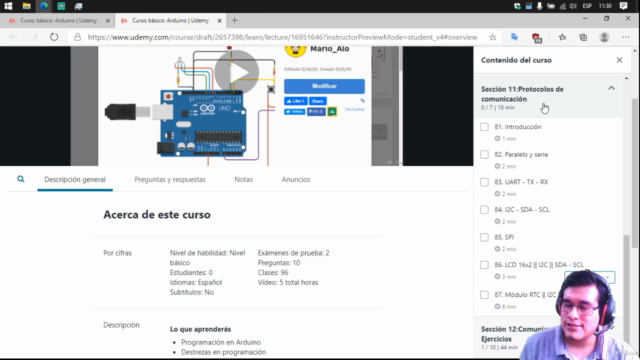Open lecture 81. Introducción
Viewport: 640px width, 360px height.
click(x=518, y=127)
